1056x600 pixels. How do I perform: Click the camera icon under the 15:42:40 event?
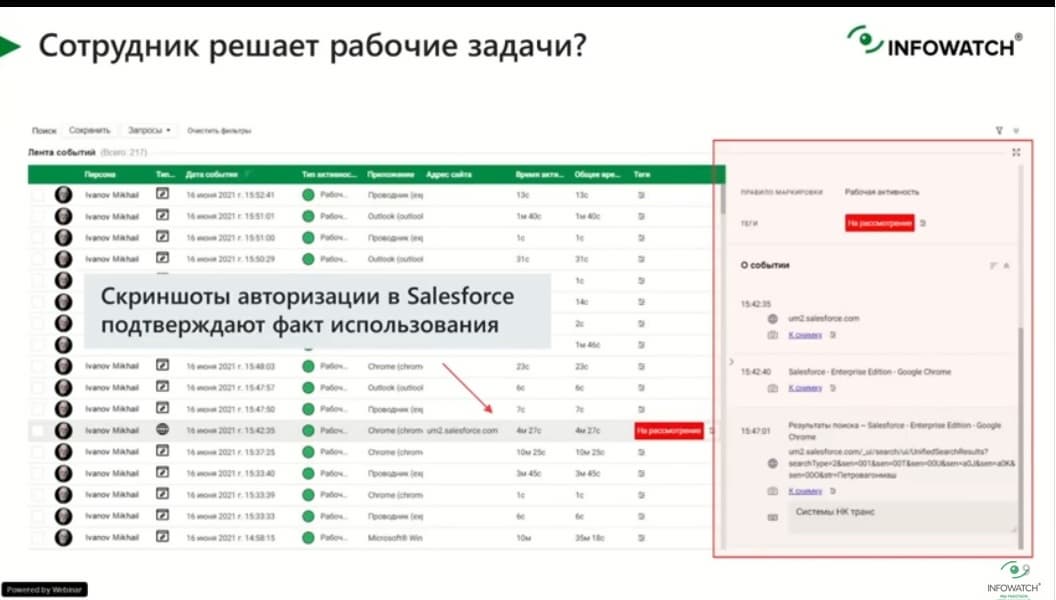coord(772,388)
